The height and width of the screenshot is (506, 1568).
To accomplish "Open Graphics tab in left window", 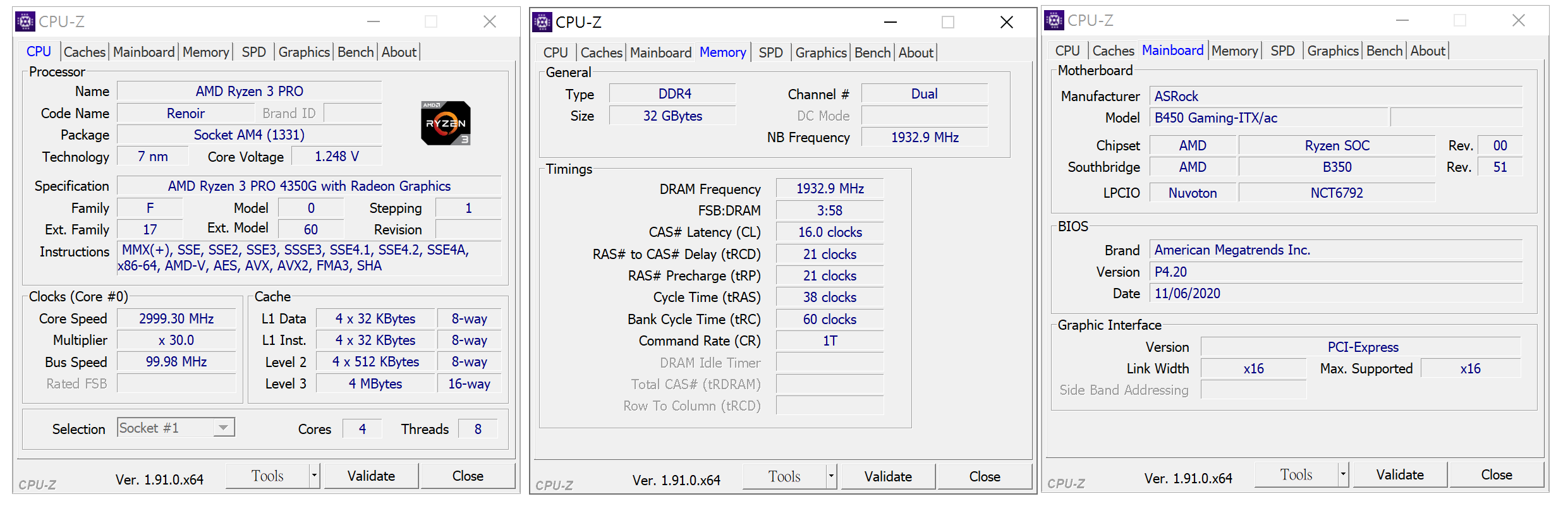I will (304, 52).
